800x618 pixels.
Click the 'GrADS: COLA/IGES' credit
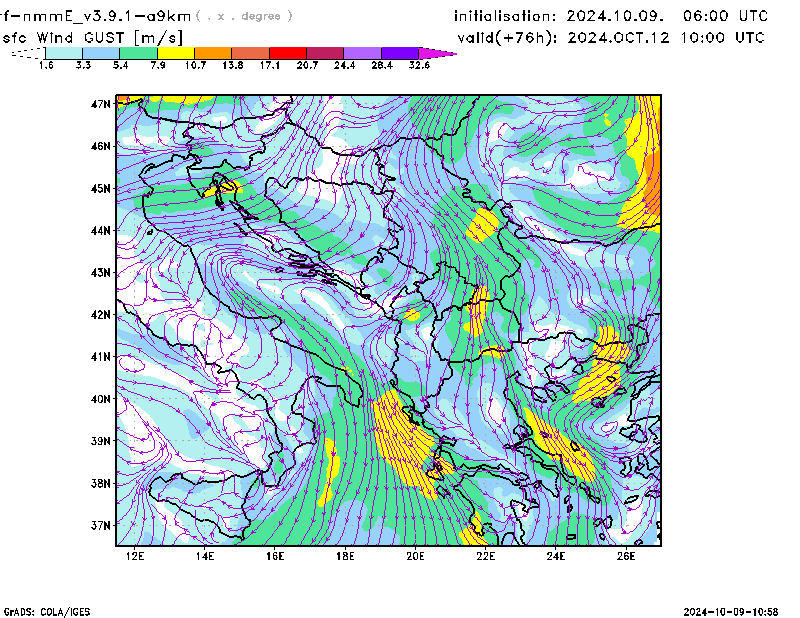pyautogui.click(x=47, y=612)
